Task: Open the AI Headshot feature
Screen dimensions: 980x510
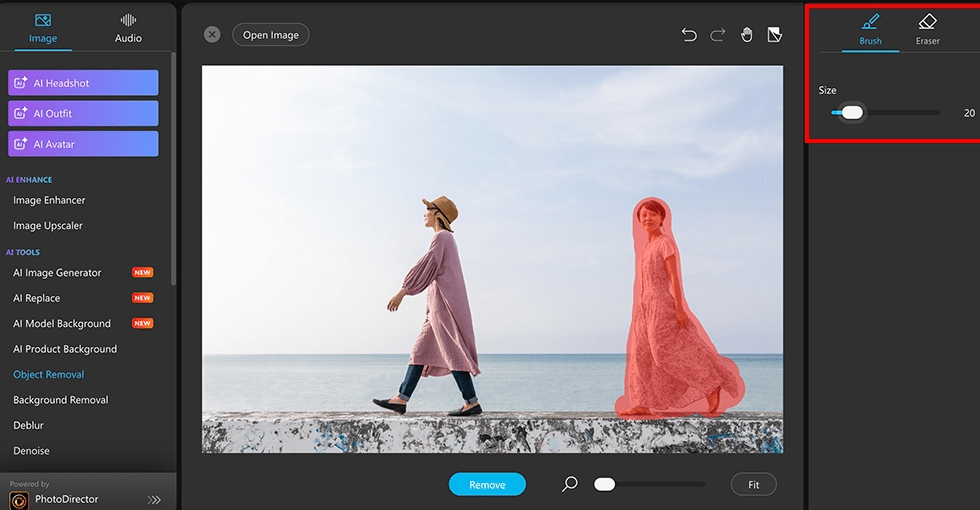Action: click(x=83, y=83)
